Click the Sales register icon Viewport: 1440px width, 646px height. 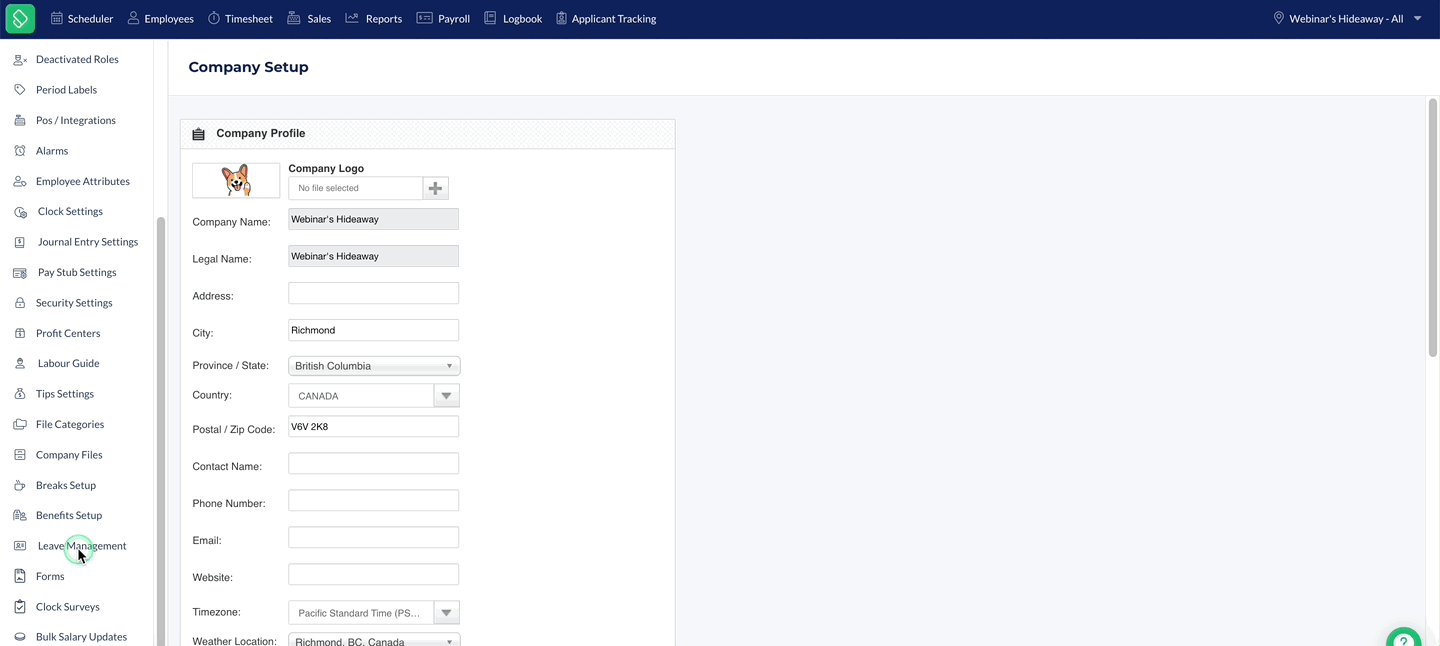294,18
